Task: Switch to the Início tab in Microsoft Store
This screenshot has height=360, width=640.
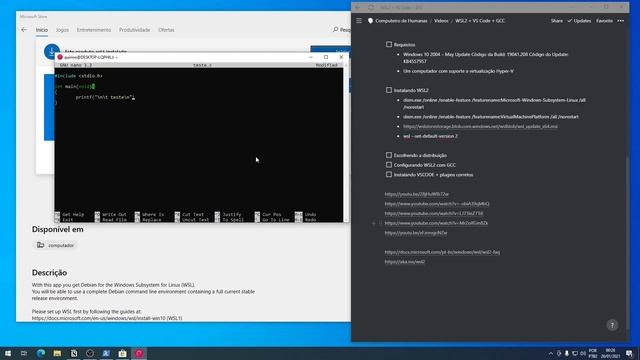Action: coord(42,30)
